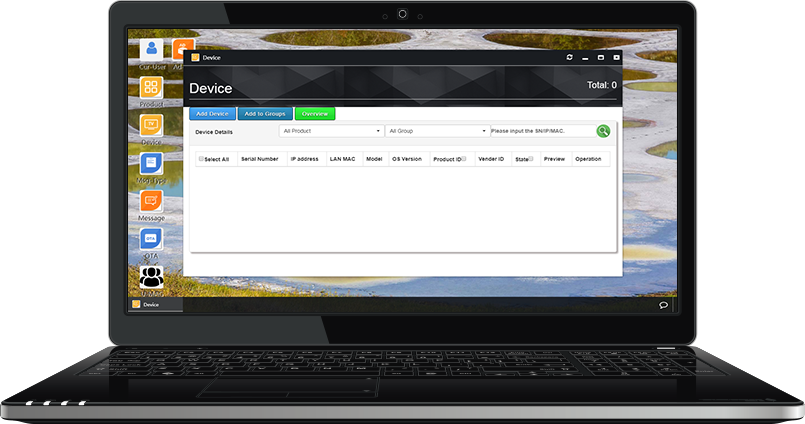The height and width of the screenshot is (424, 805).
Task: Click the green search magnifier icon
Action: 603,131
